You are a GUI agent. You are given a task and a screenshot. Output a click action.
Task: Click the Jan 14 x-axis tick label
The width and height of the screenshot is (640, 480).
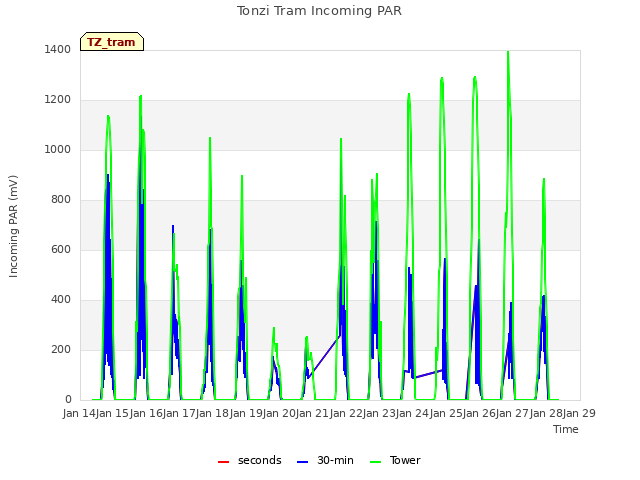tap(79, 413)
